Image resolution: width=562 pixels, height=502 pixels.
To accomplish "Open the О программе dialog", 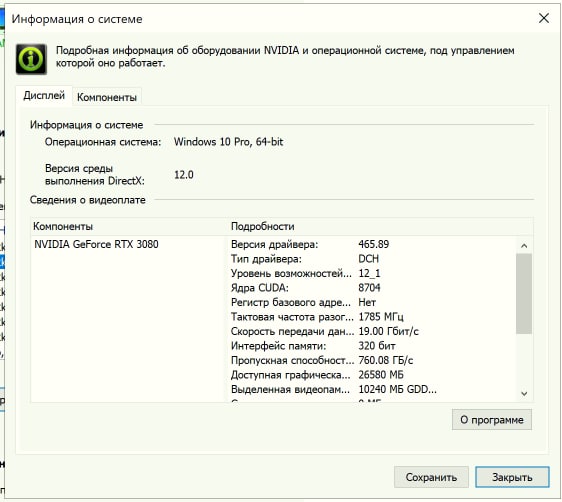I will point(492,420).
